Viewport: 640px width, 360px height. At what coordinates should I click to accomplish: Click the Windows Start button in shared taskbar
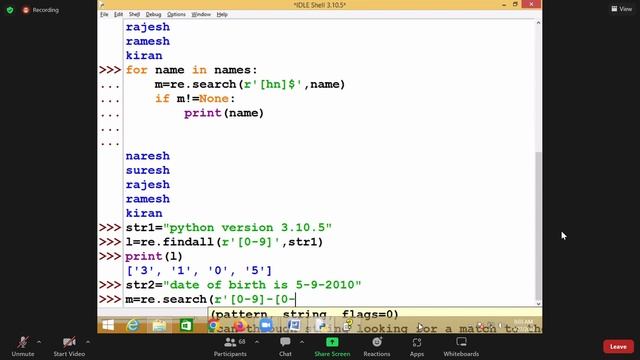(108, 325)
